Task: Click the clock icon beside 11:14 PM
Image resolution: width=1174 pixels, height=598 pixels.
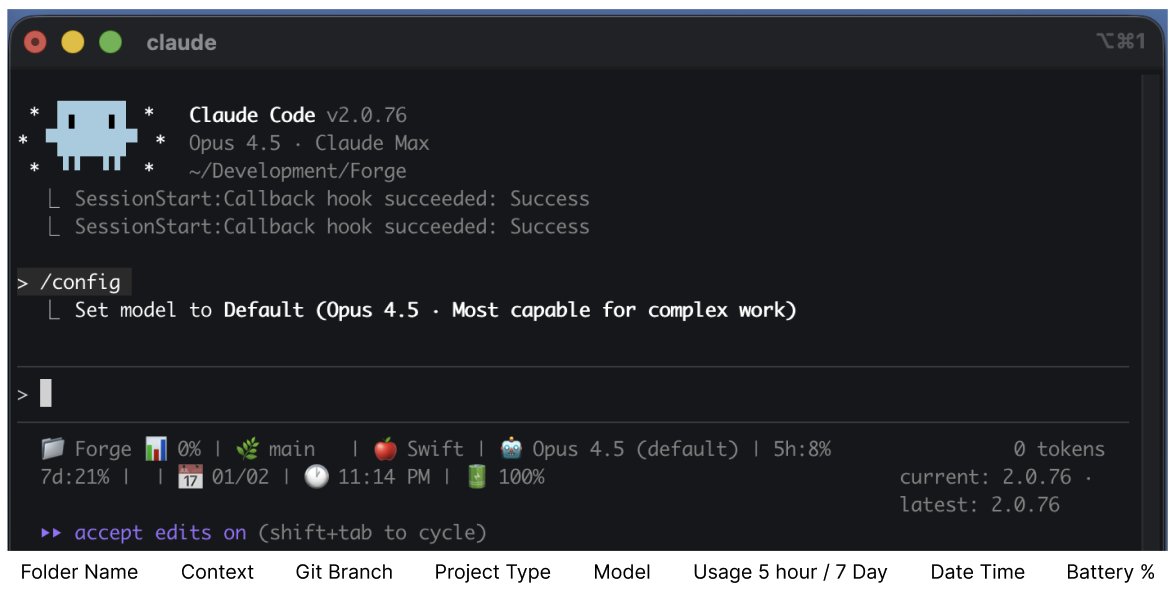Action: [315, 476]
